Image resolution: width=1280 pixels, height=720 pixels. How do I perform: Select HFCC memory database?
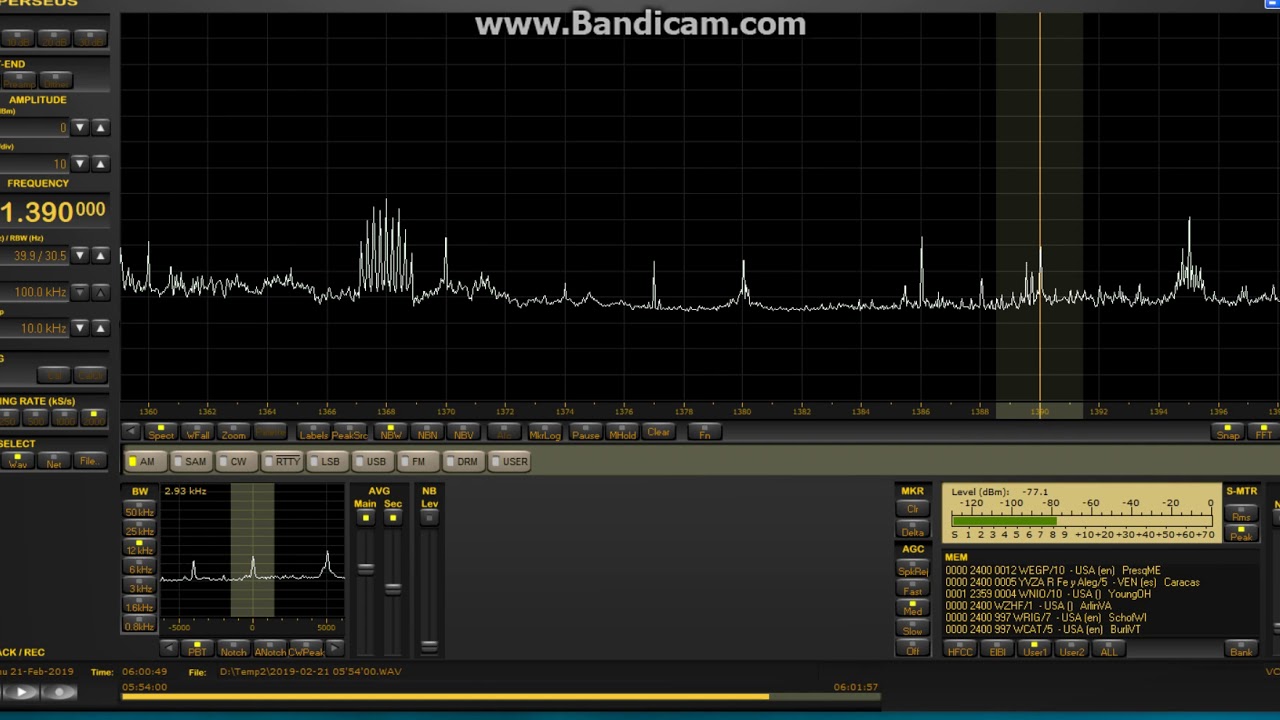pyautogui.click(x=960, y=650)
